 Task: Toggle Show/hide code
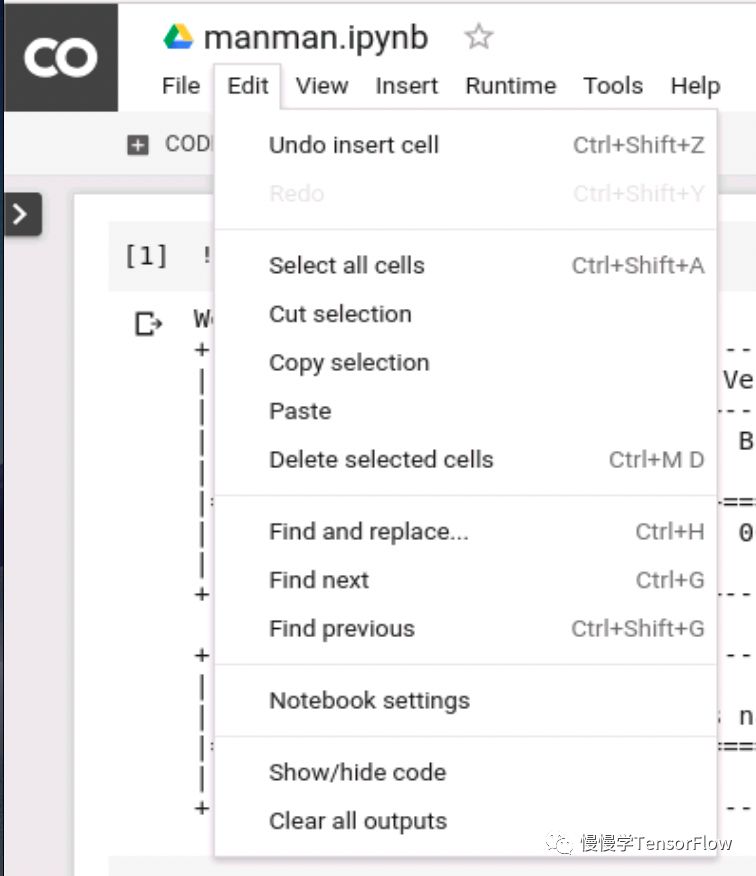(x=357, y=773)
